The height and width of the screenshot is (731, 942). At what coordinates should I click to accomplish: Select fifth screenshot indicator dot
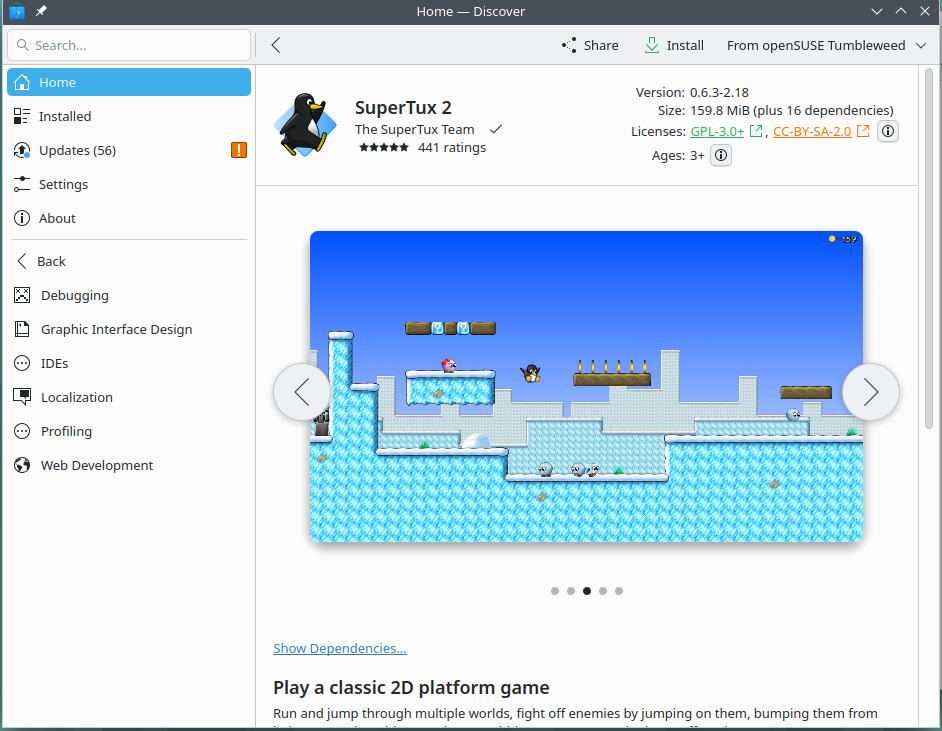[619, 591]
